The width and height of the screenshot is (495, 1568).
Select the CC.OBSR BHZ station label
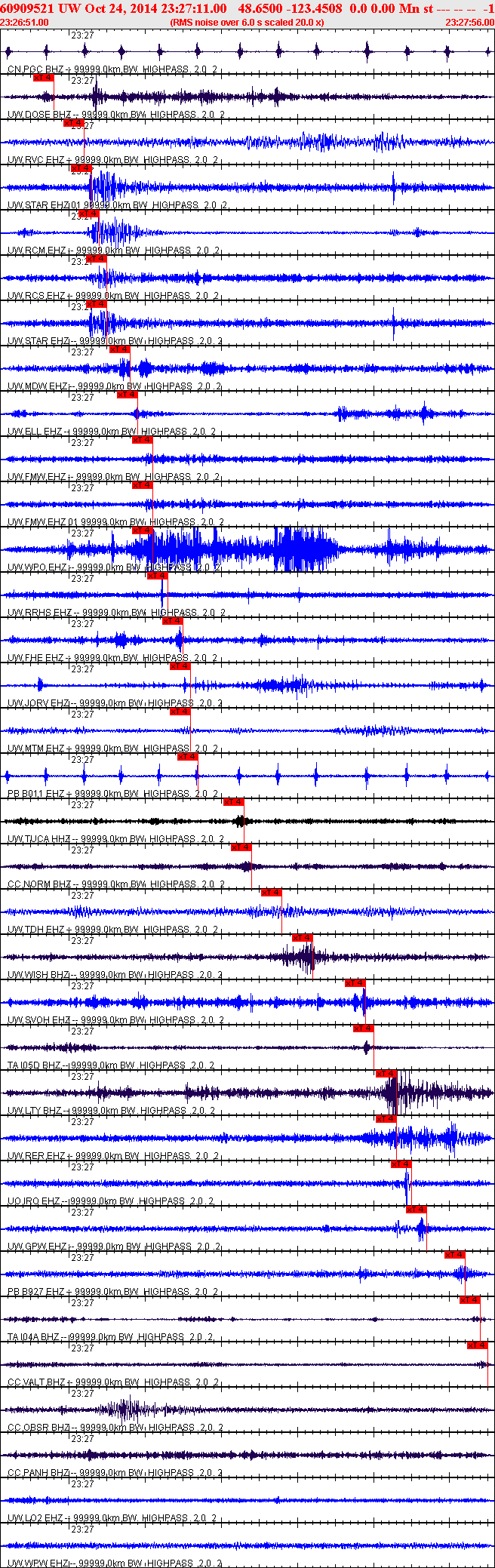tap(39, 1428)
